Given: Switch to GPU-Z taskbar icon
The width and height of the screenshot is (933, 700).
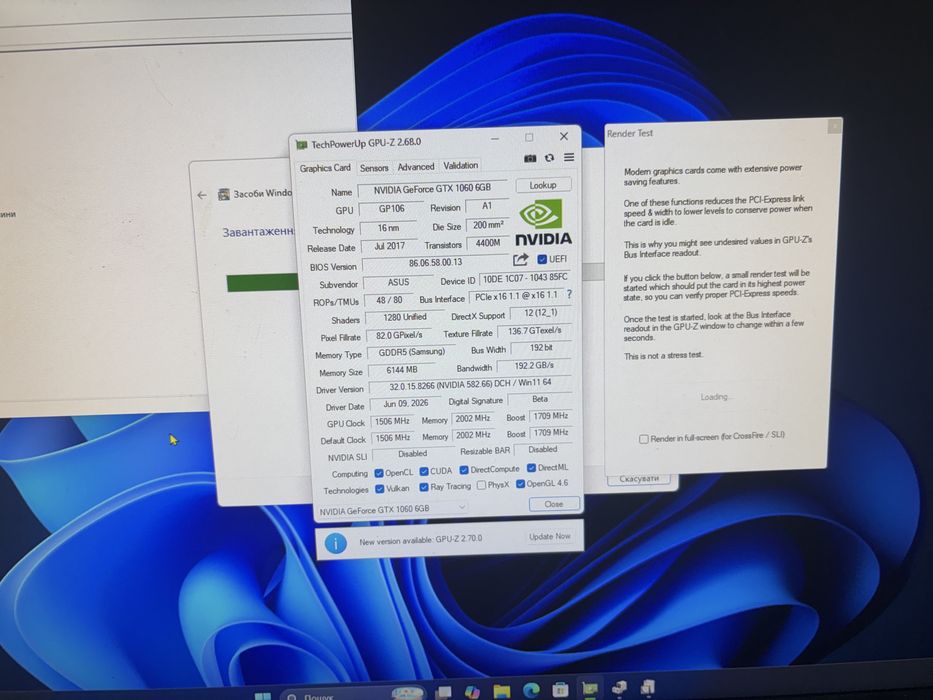Looking at the screenshot, I should point(590,689).
